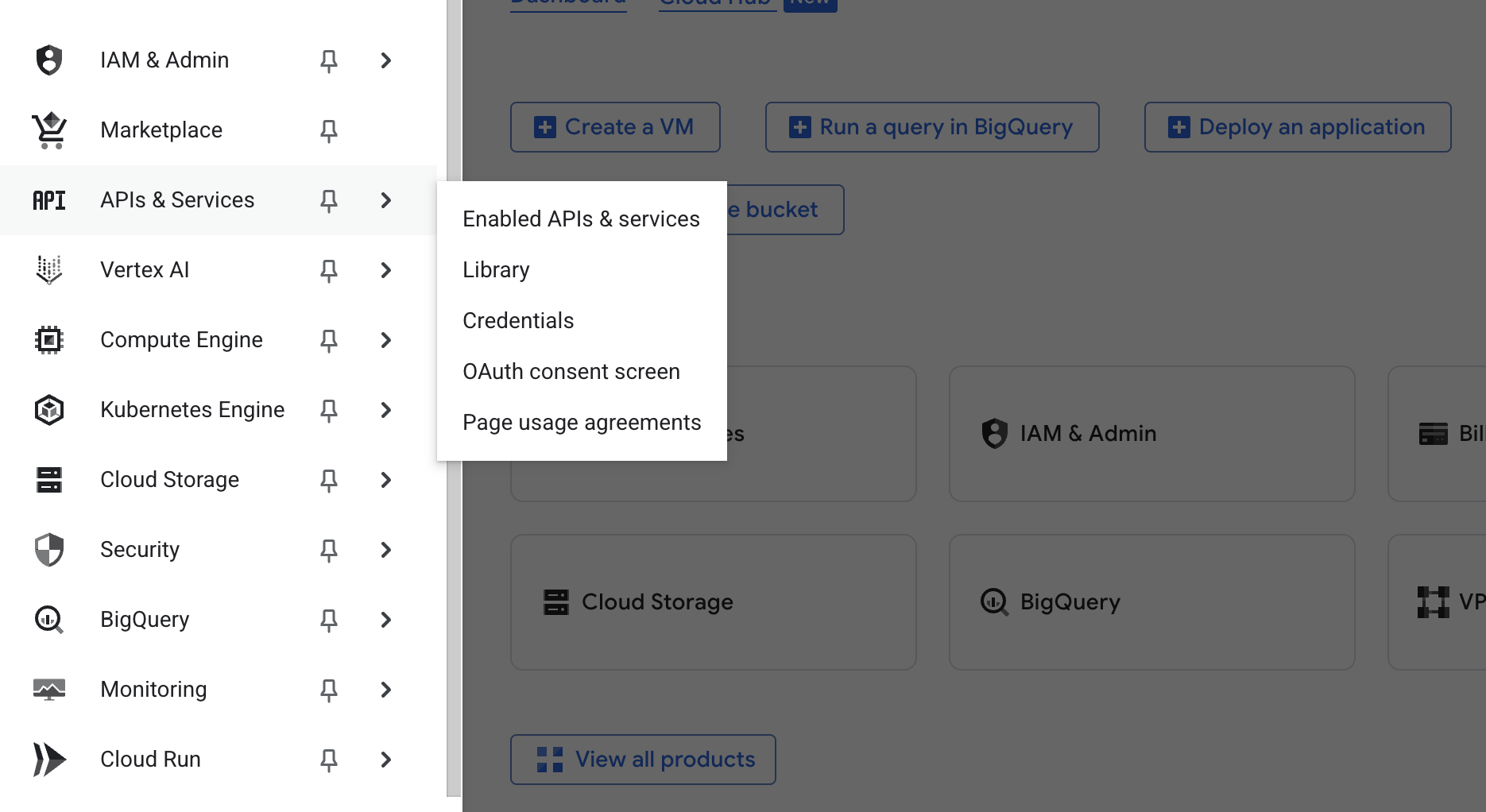Pin APIs & Services to the menu

click(329, 200)
